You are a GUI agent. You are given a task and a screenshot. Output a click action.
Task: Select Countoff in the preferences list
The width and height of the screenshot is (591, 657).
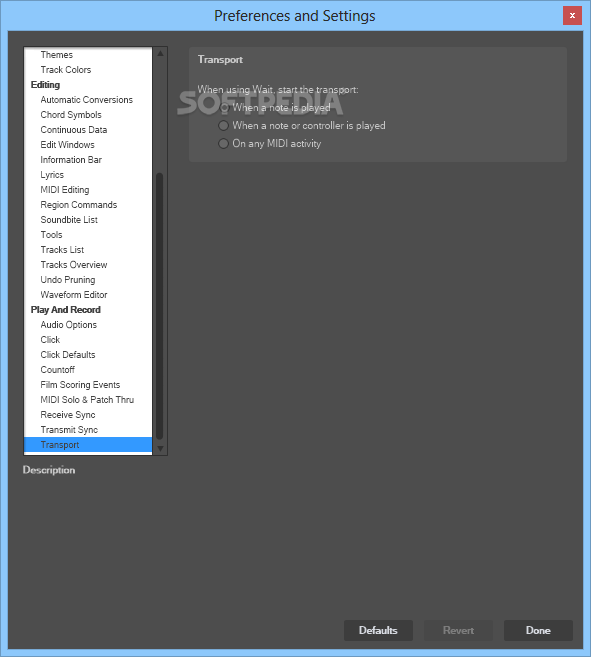click(88, 370)
